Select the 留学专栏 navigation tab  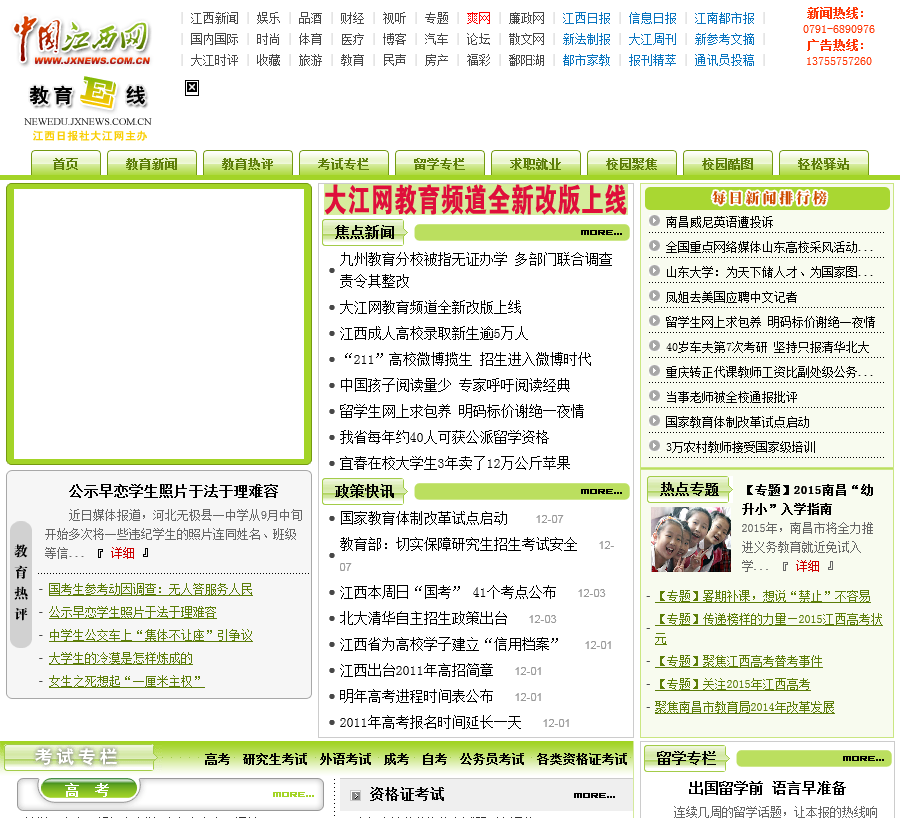coord(440,163)
